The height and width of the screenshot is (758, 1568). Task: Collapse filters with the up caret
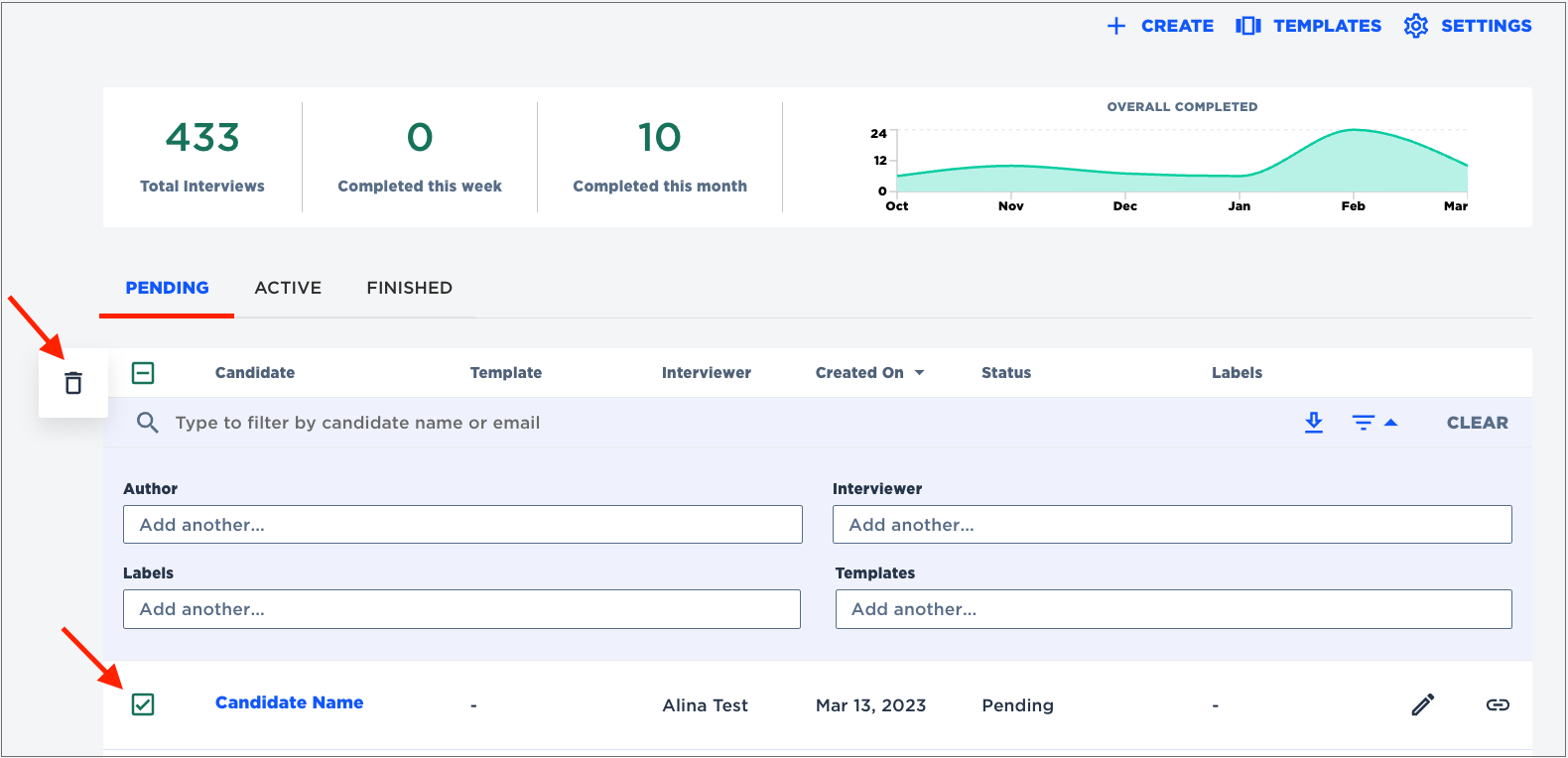tap(1390, 423)
